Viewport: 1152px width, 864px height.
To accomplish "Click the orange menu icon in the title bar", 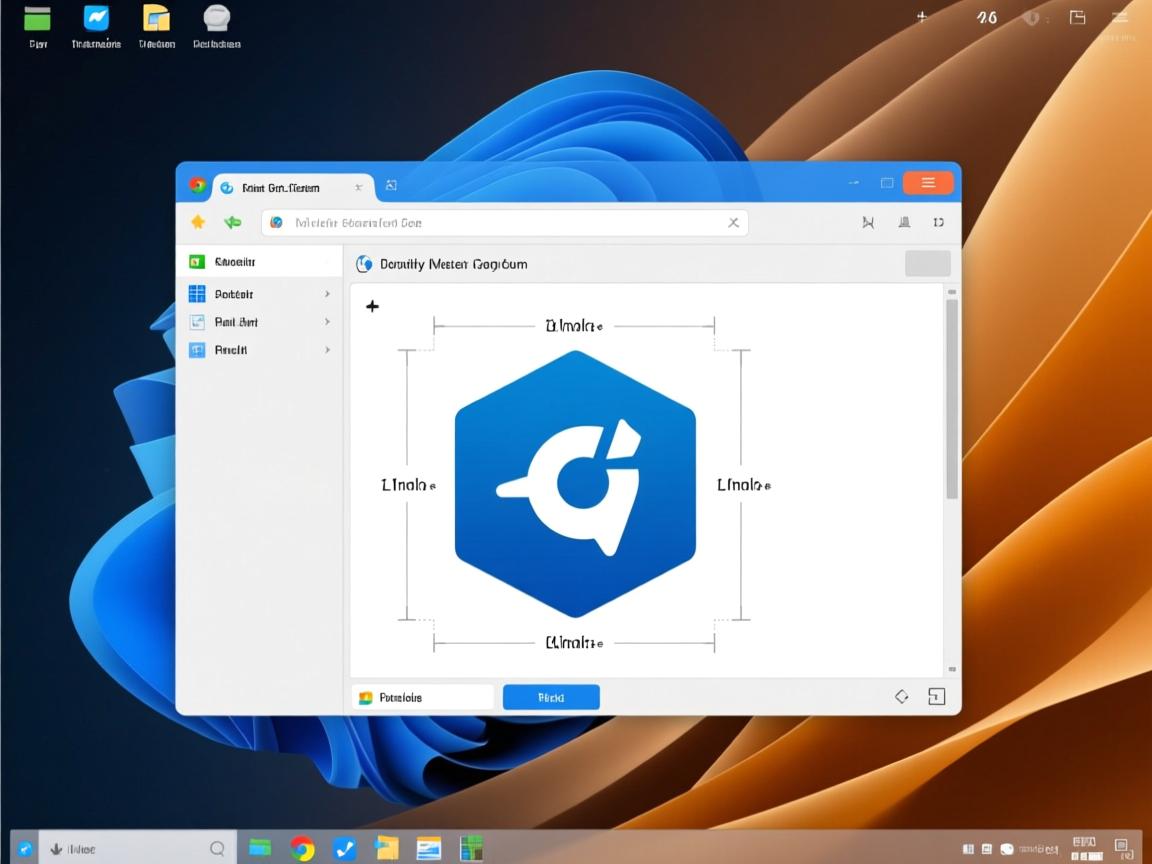I will 928,182.
